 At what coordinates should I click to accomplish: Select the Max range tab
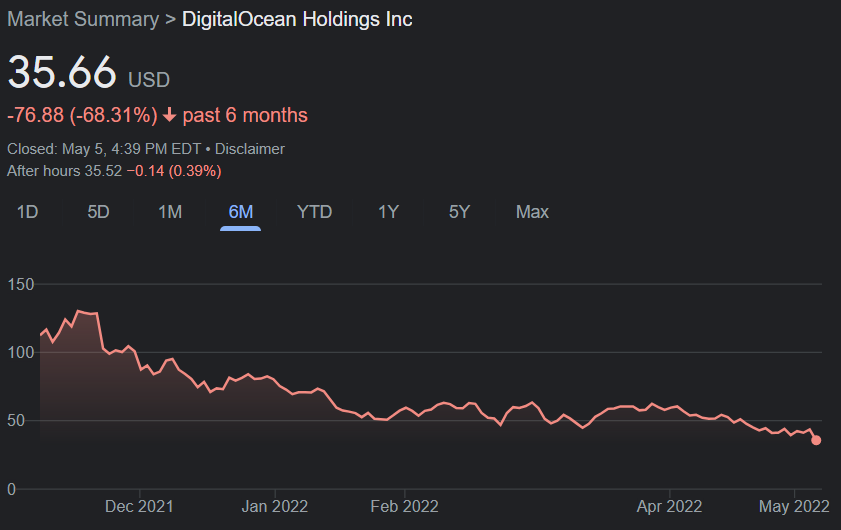pyautogui.click(x=532, y=212)
